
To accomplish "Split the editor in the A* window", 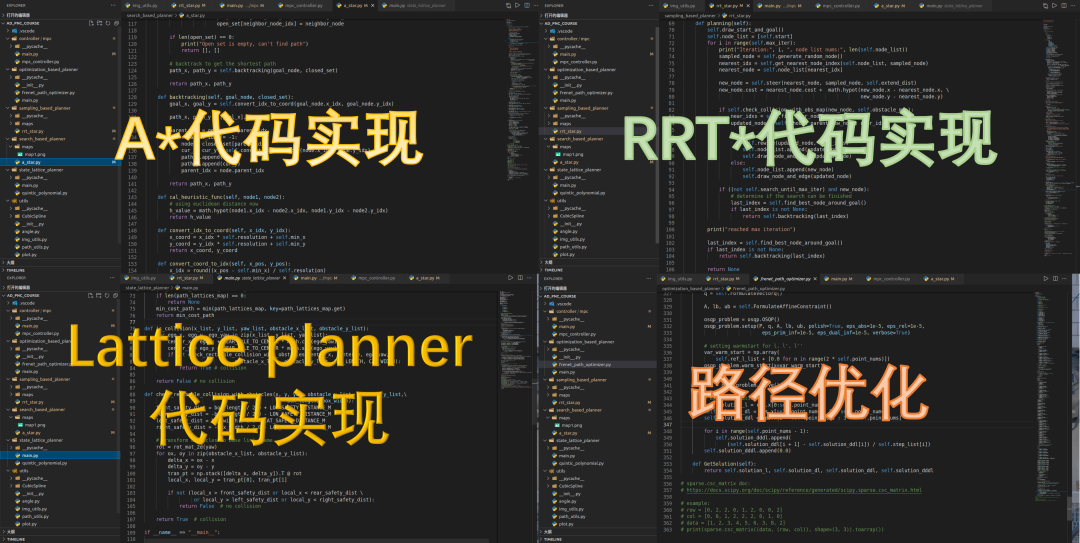I will [x=526, y=6].
